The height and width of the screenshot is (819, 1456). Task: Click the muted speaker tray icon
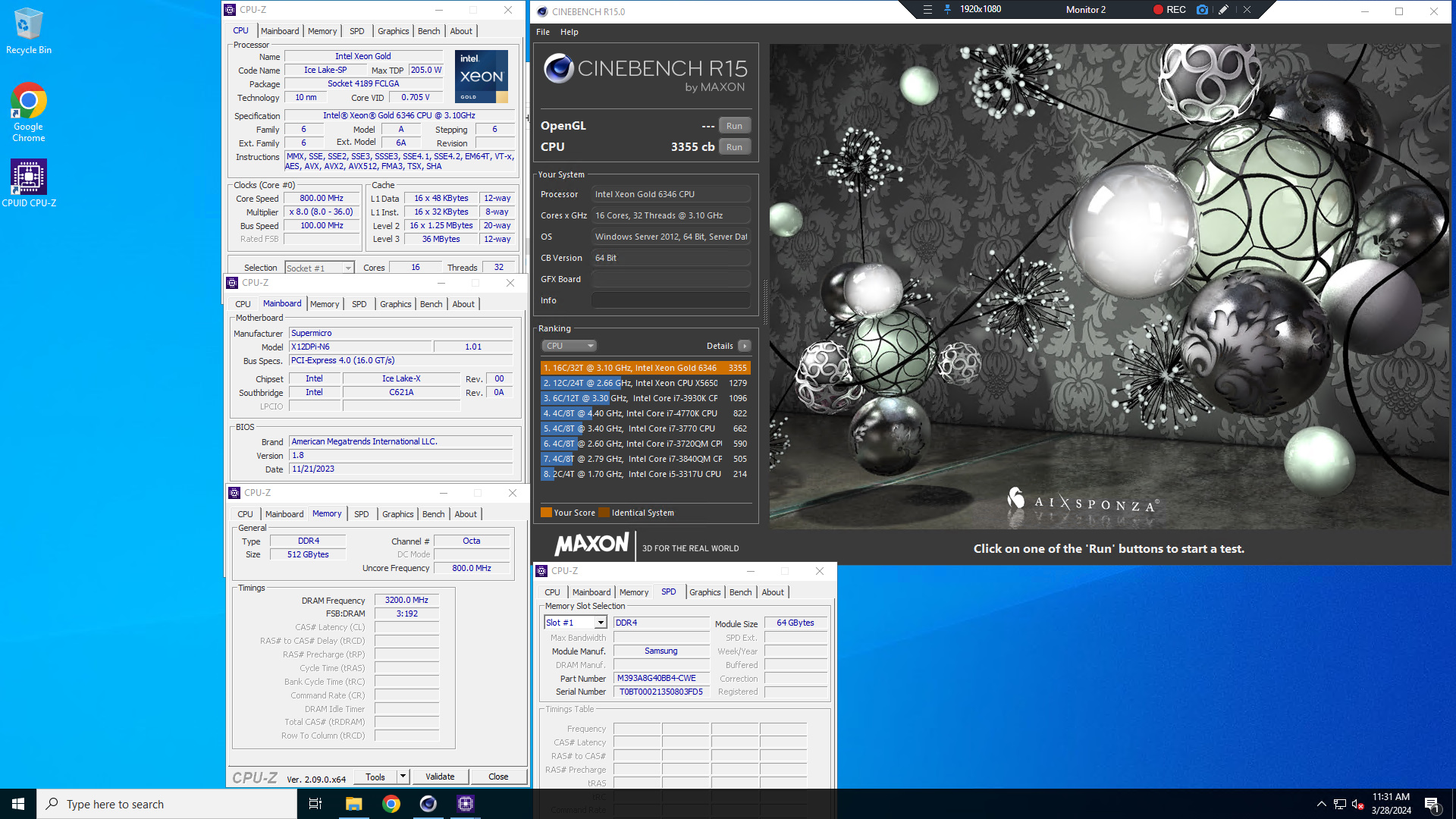point(1358,804)
